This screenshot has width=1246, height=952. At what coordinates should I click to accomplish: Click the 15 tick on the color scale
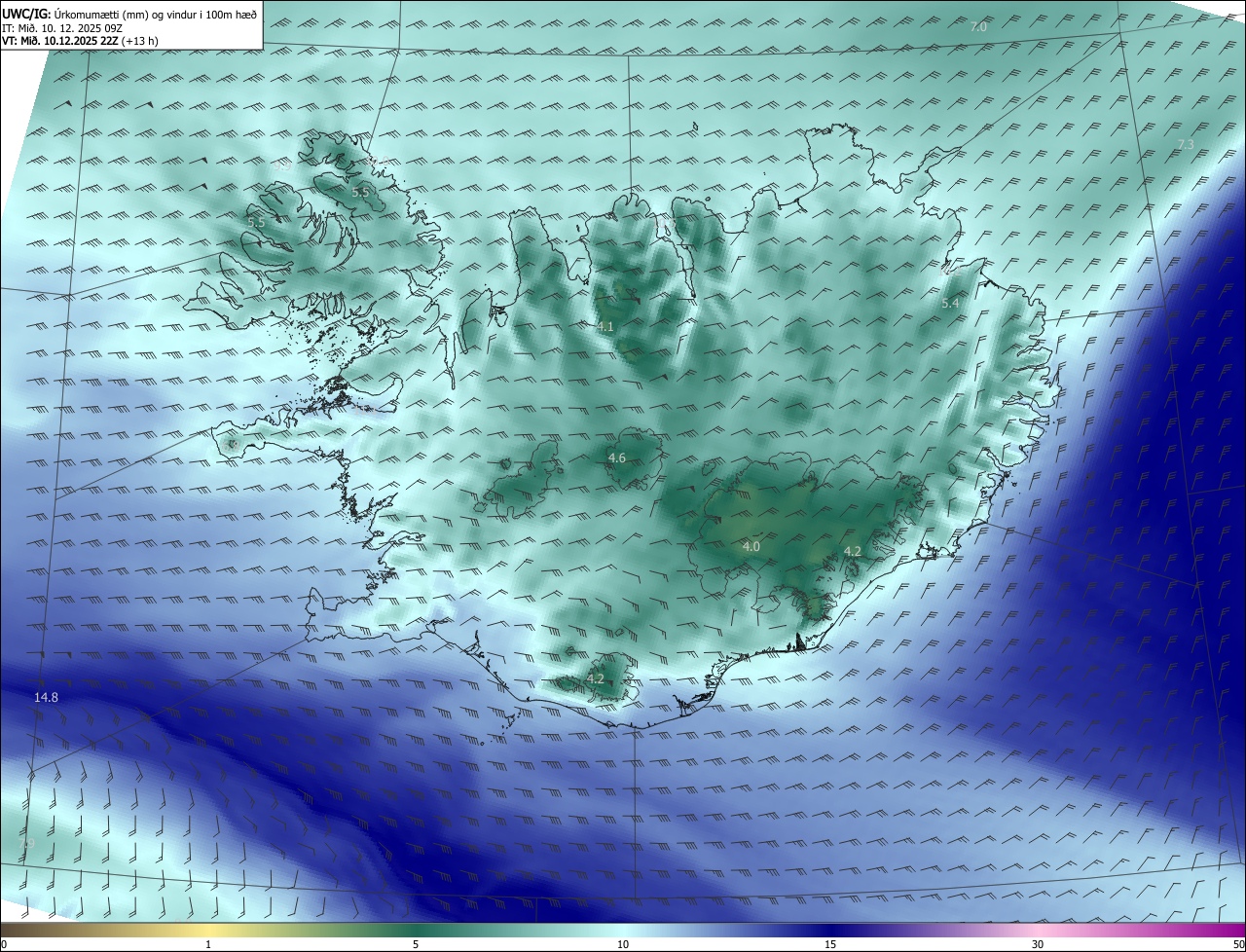point(830,944)
